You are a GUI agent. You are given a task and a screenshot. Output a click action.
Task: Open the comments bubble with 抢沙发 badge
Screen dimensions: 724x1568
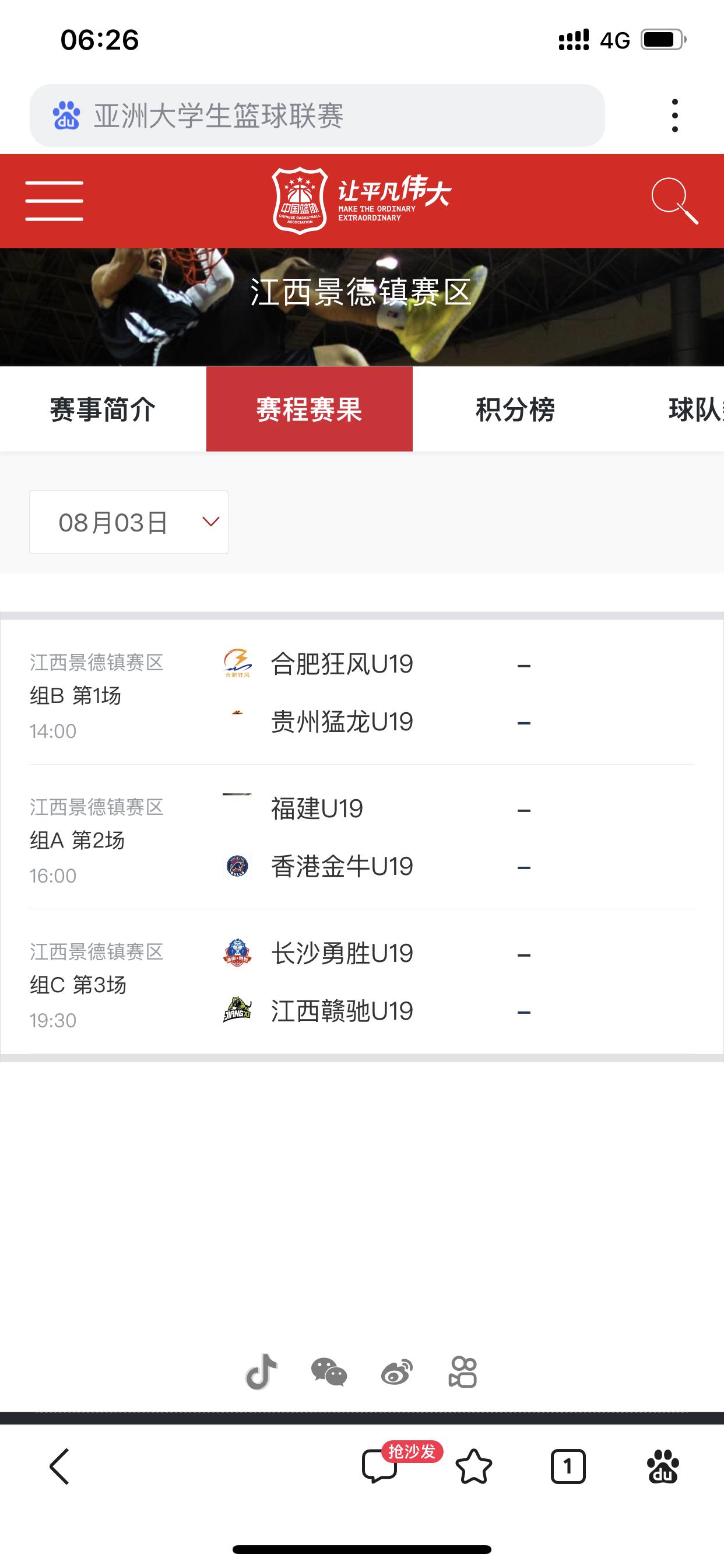point(379,1466)
